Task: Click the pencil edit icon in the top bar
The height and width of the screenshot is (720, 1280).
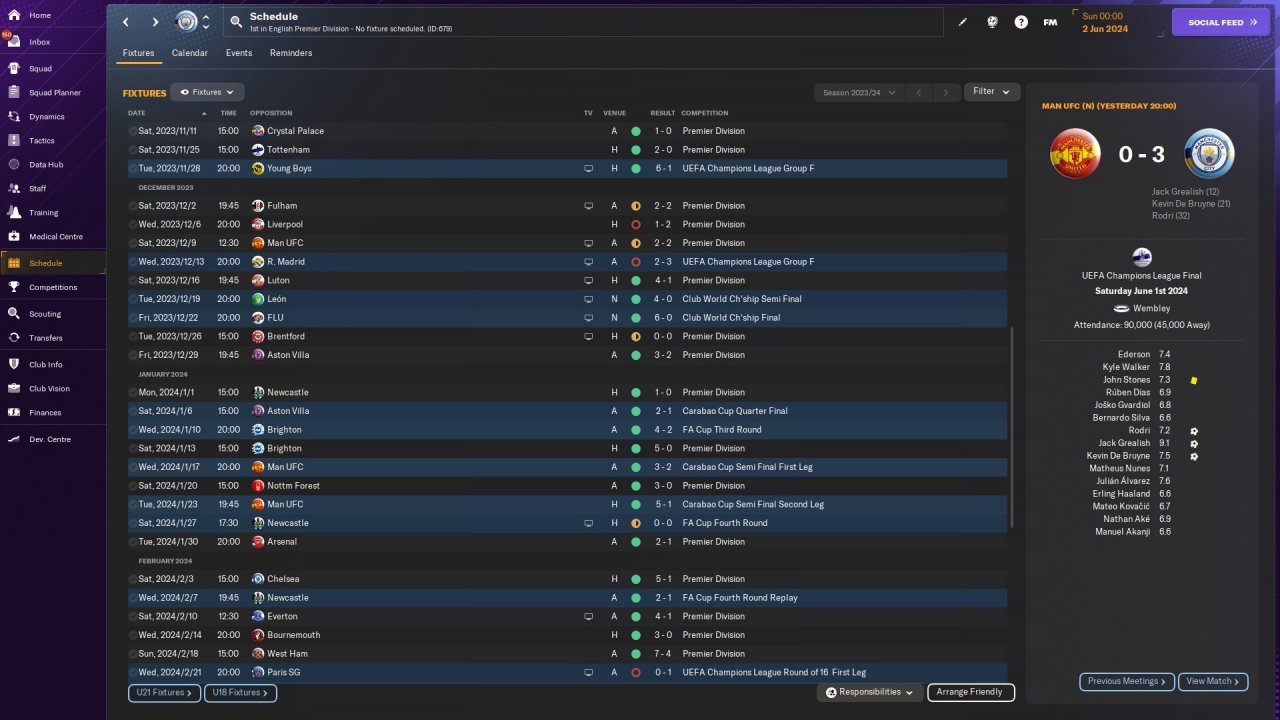Action: tap(963, 22)
